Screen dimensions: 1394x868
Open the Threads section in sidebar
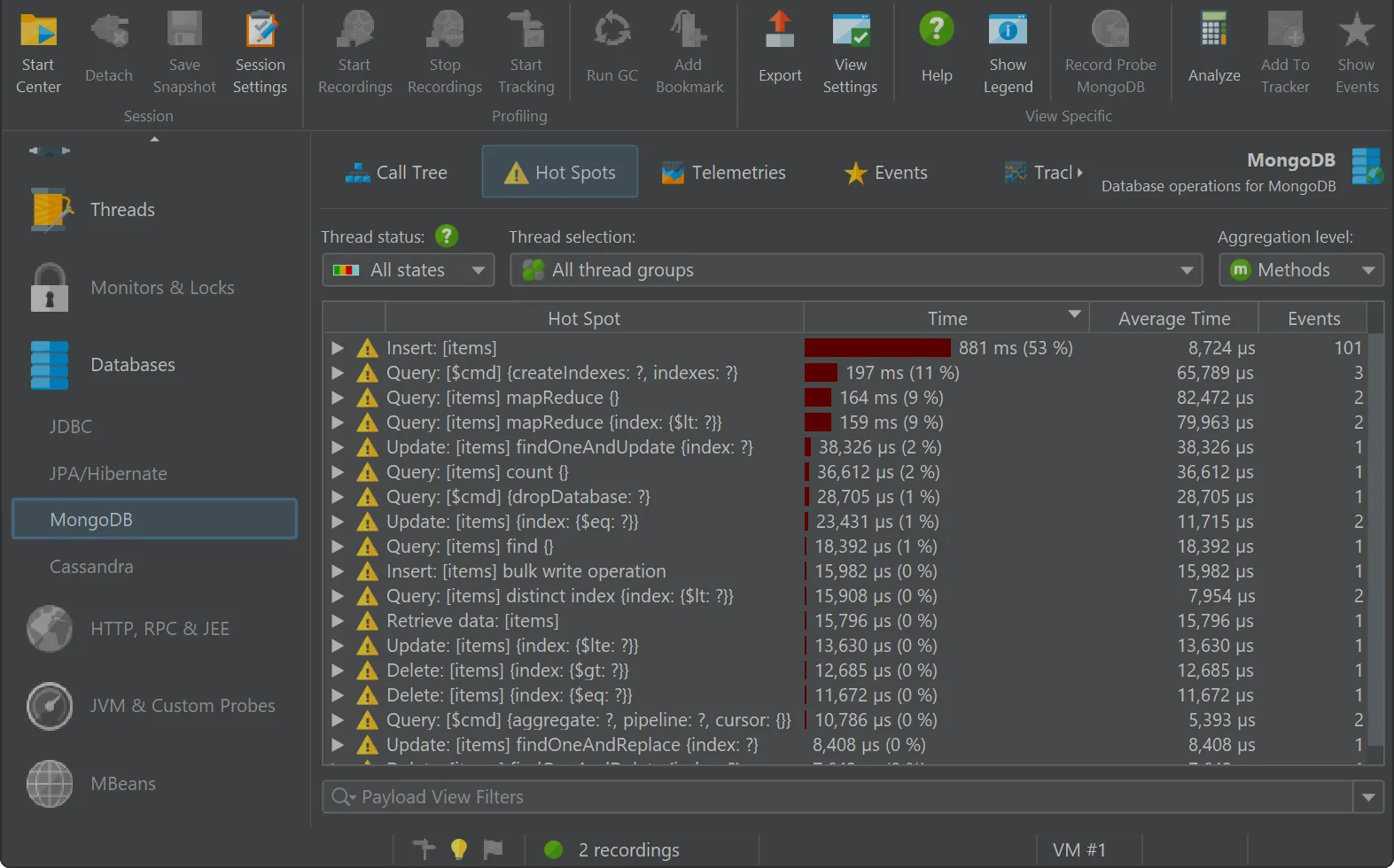click(122, 210)
